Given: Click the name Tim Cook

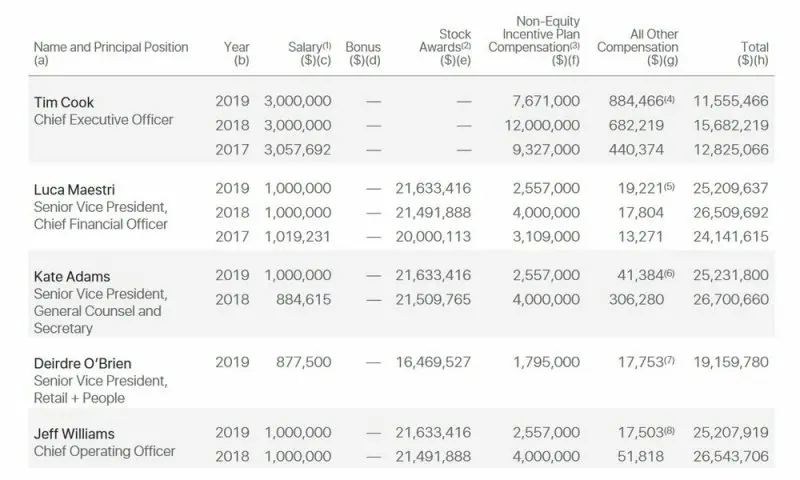Looking at the screenshot, I should (64, 102).
